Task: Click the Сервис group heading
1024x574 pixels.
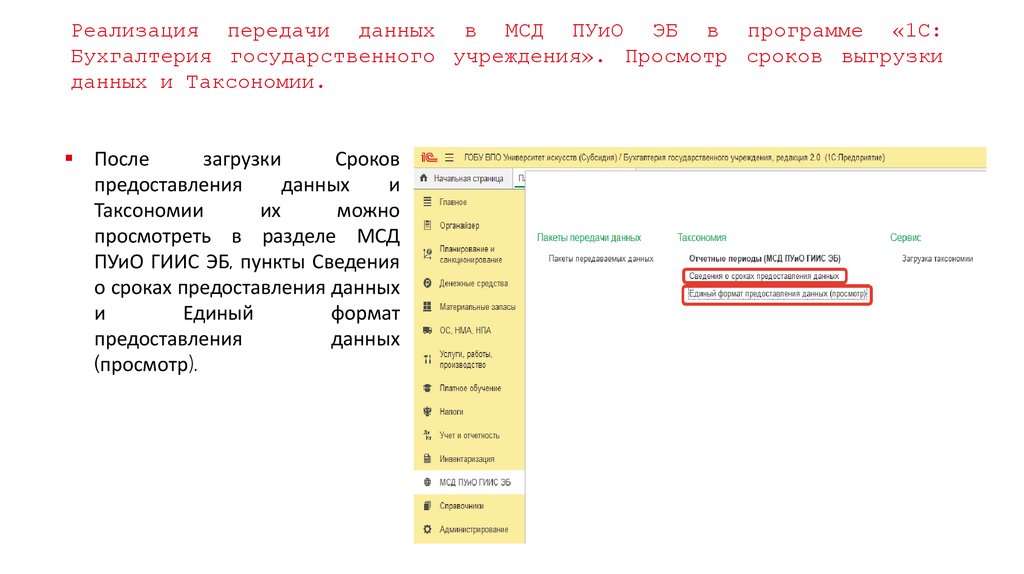Action: 905,238
